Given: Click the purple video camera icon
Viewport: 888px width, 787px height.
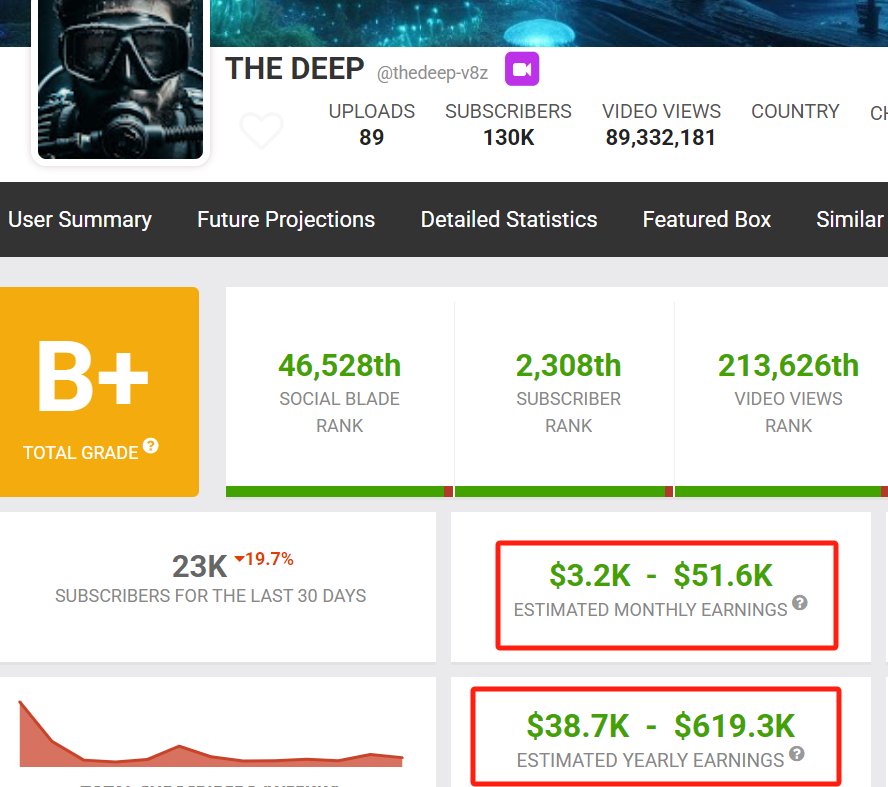Looking at the screenshot, I should click(522, 69).
